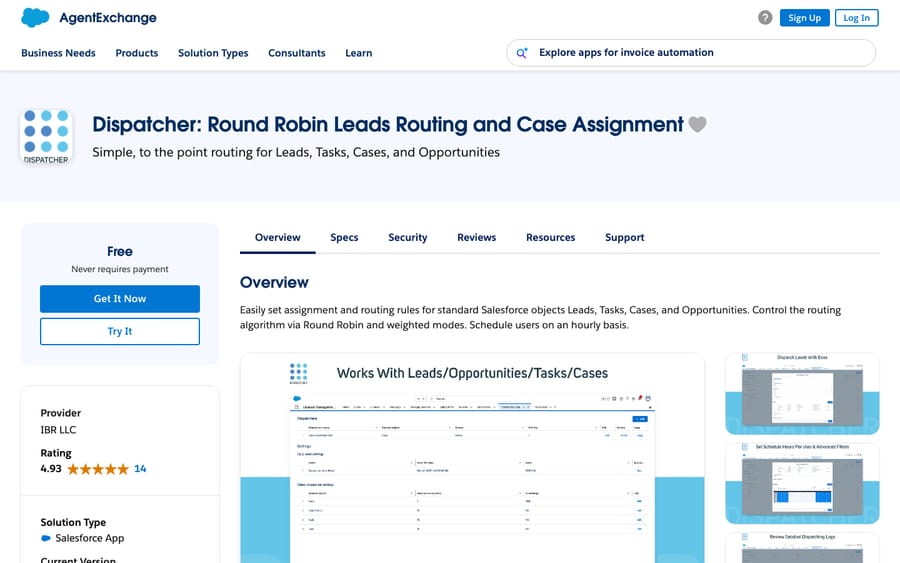
Task: Click the Free pricing label
Action: [119, 251]
